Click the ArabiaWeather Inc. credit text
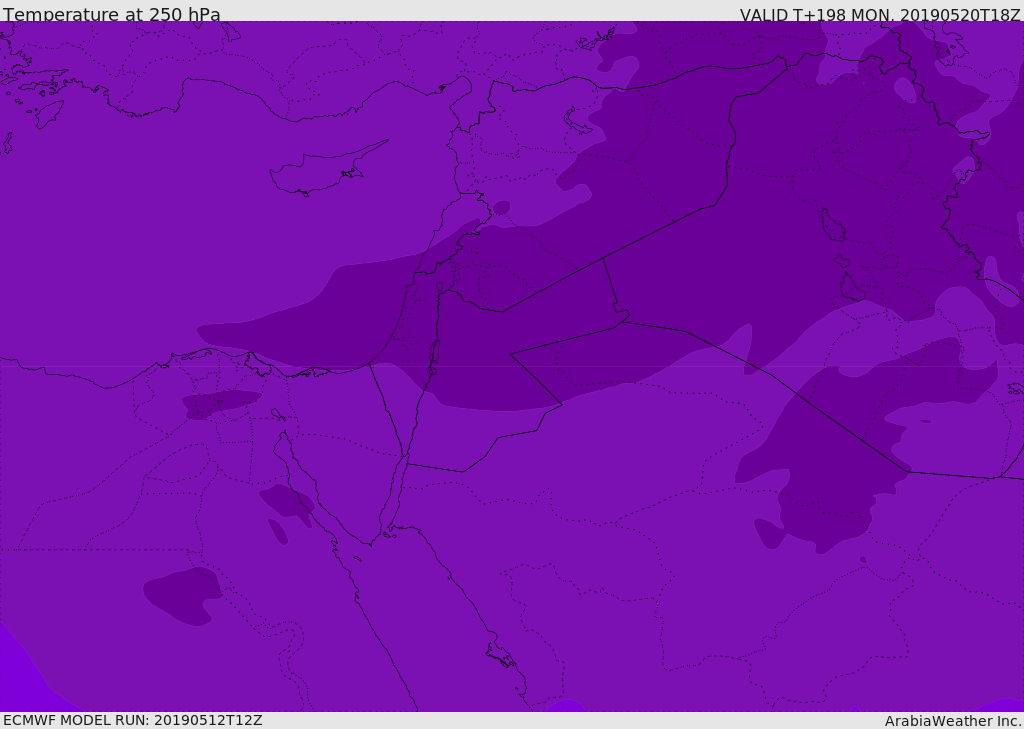 coord(953,721)
